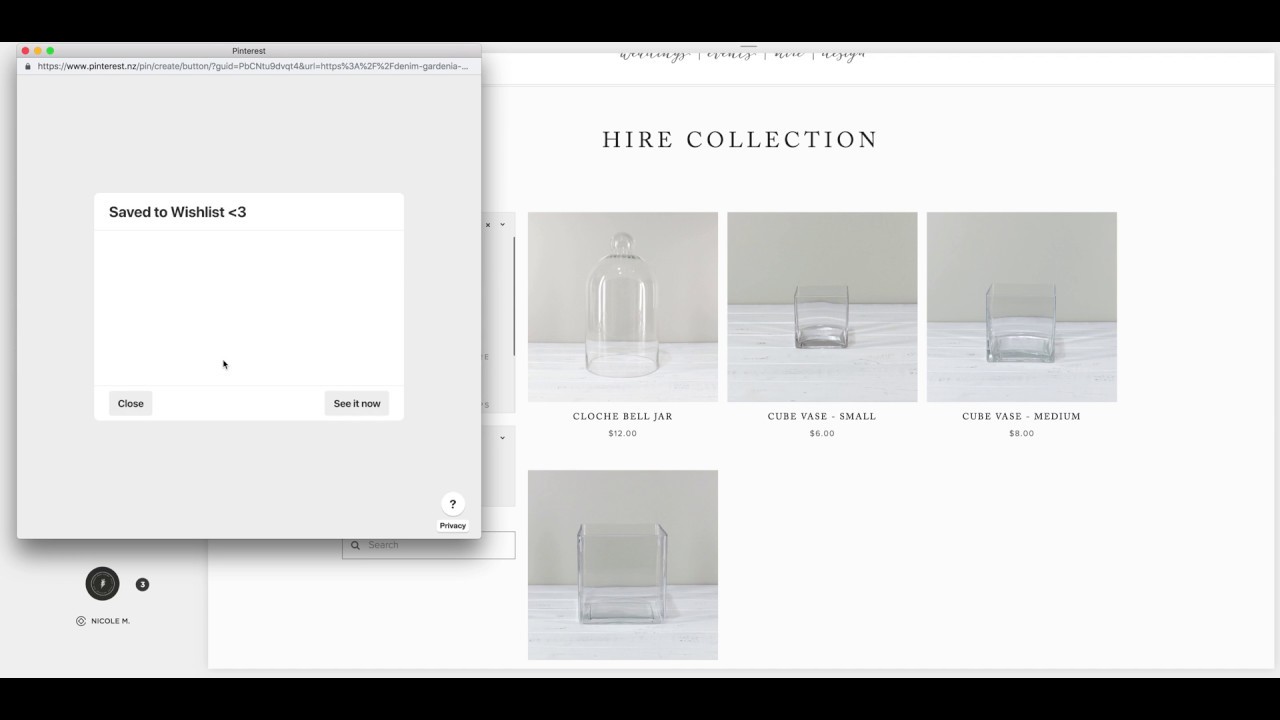Click the filter list scrollbar
The width and height of the screenshot is (1280, 720).
[x=514, y=296]
